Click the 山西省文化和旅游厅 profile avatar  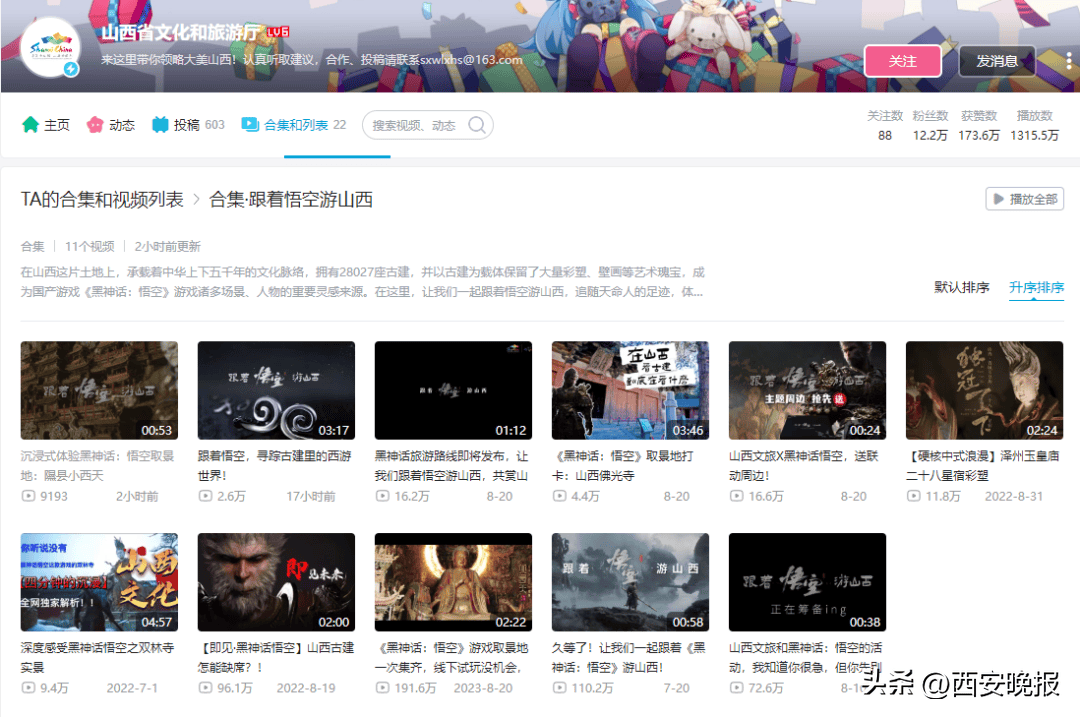pos(51,48)
